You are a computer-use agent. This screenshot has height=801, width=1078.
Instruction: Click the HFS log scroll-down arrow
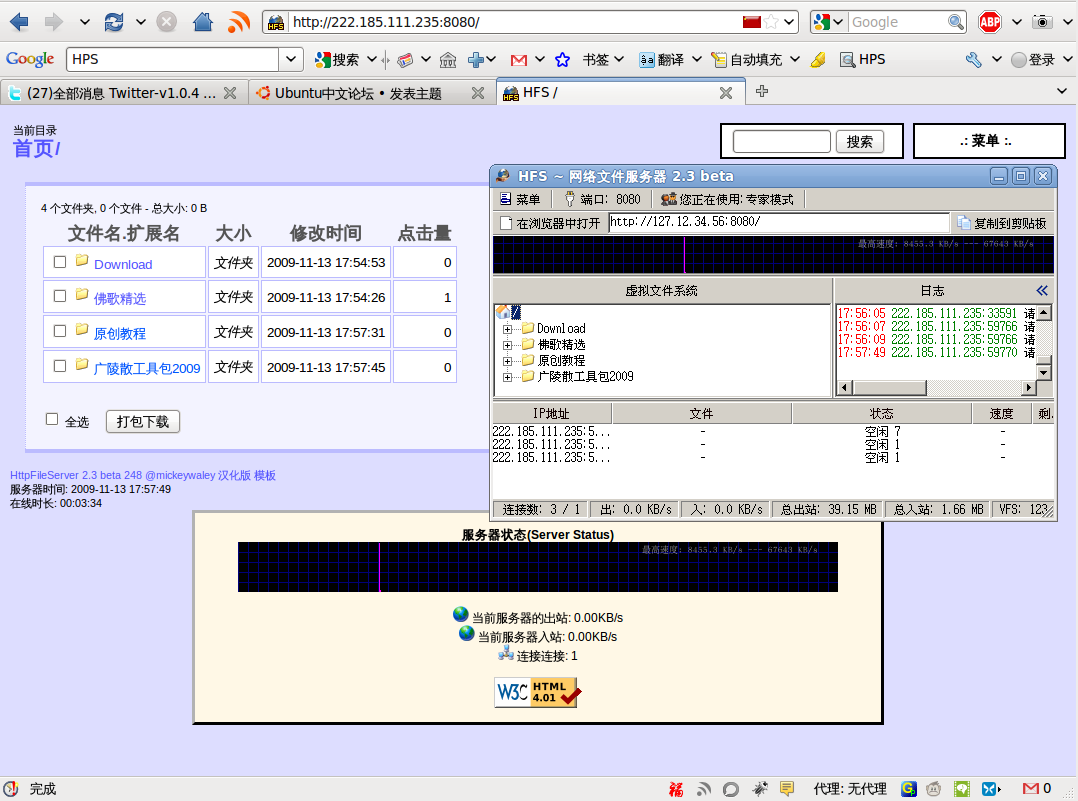(1044, 373)
